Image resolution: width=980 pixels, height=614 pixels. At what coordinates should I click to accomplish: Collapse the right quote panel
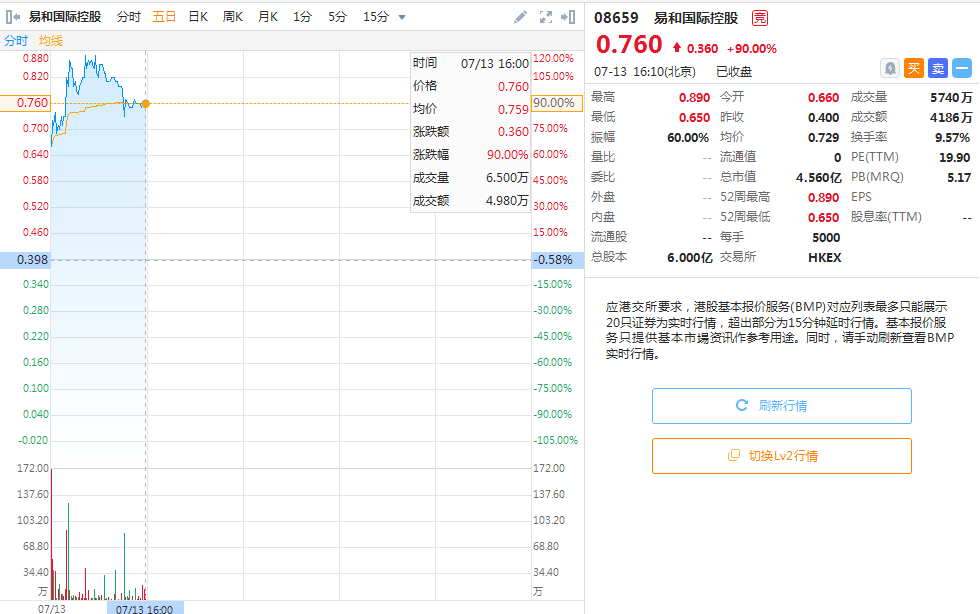569,17
